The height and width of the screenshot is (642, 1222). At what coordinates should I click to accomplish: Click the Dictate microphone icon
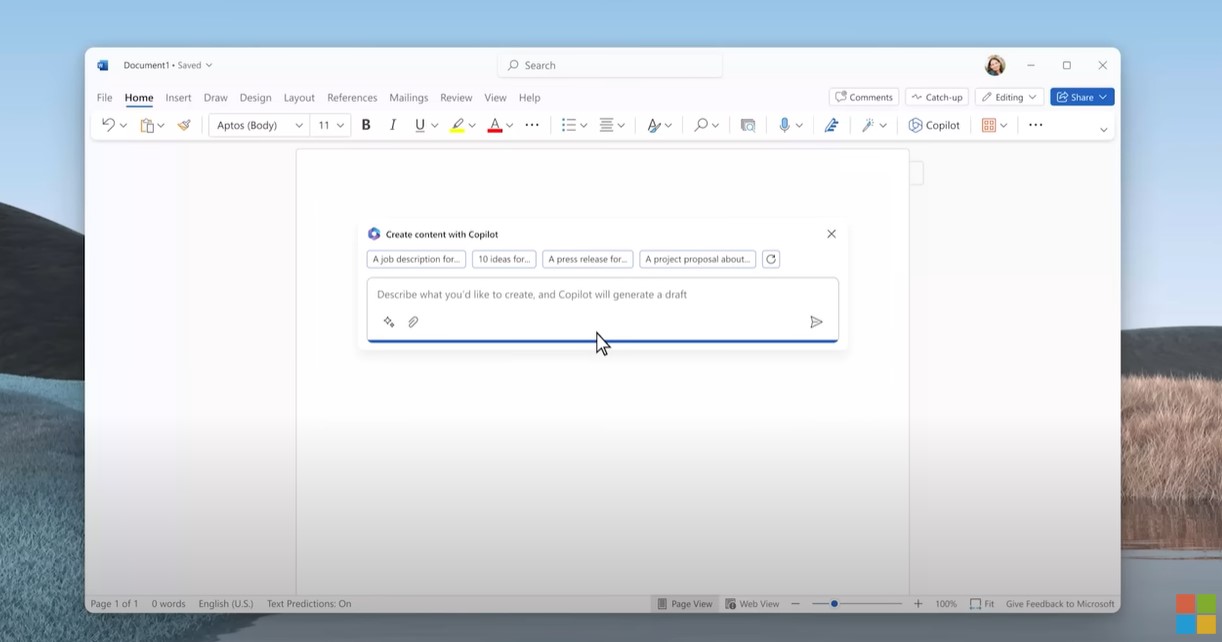tap(784, 125)
